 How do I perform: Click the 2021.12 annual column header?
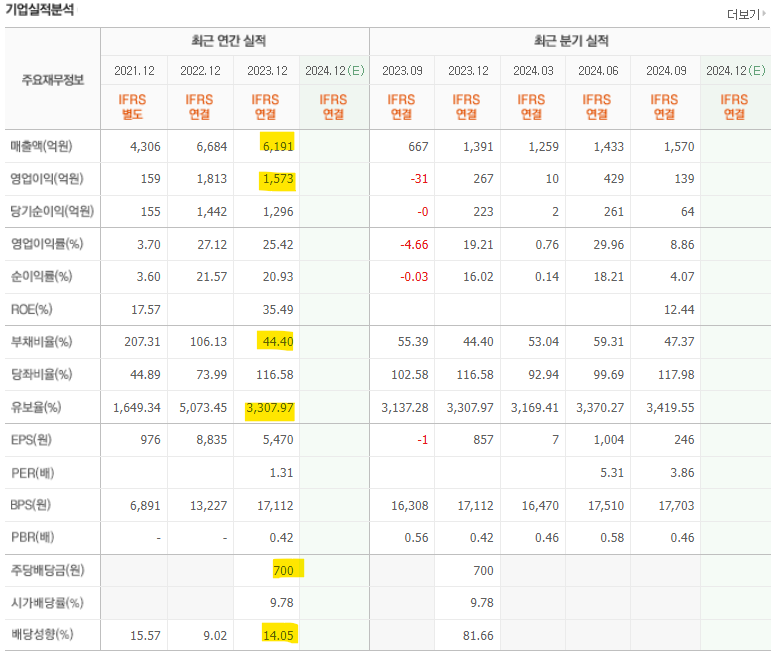134,71
